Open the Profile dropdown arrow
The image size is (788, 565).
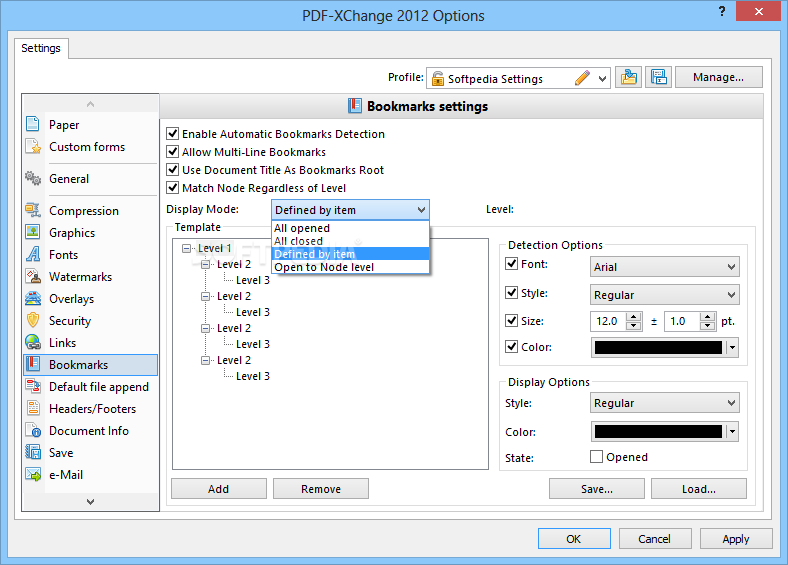(x=602, y=78)
